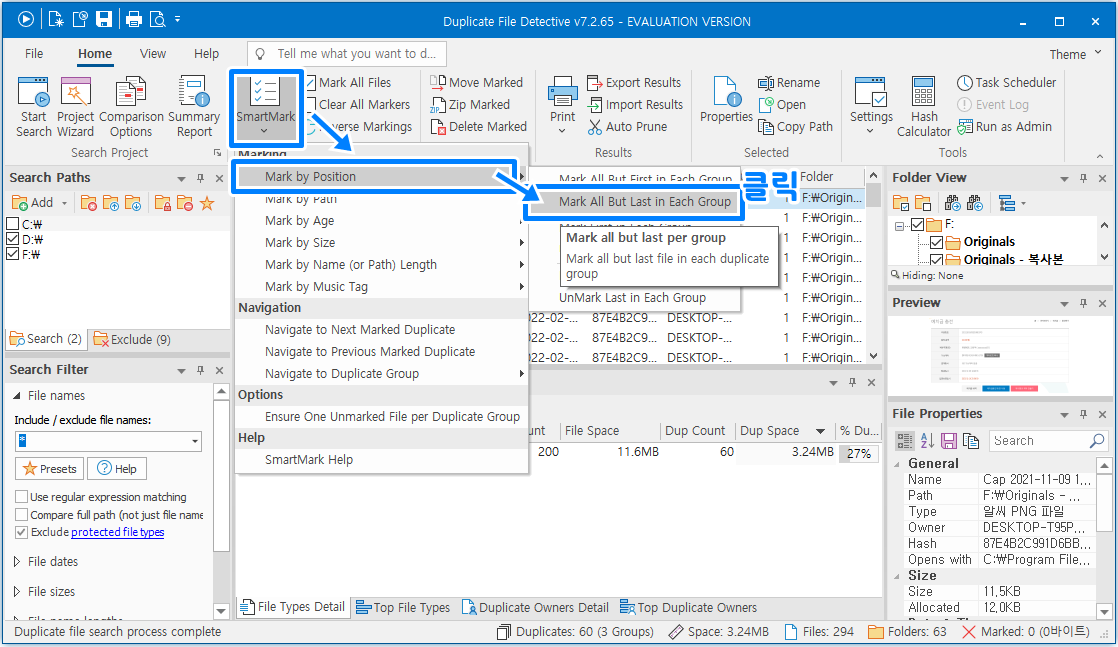Open the Hash Calculator

(923, 107)
